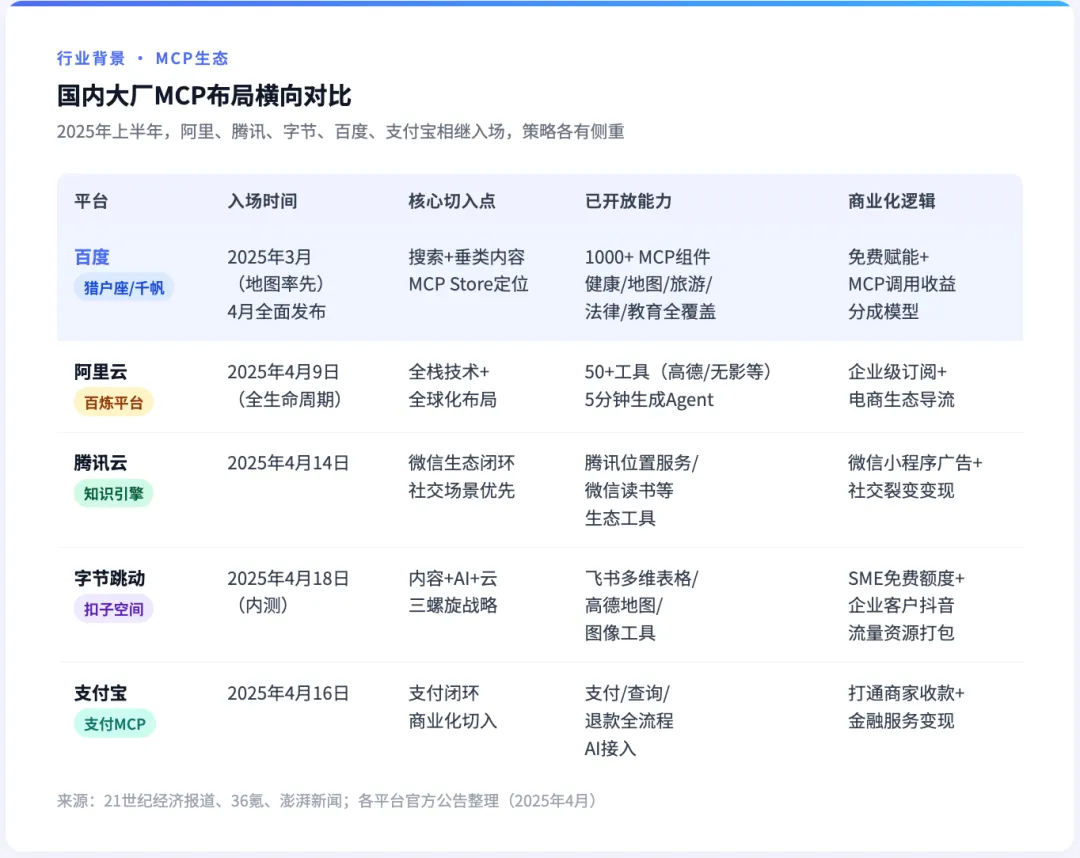
Task: Click the 字节跳动 platform name
Action: 110,578
